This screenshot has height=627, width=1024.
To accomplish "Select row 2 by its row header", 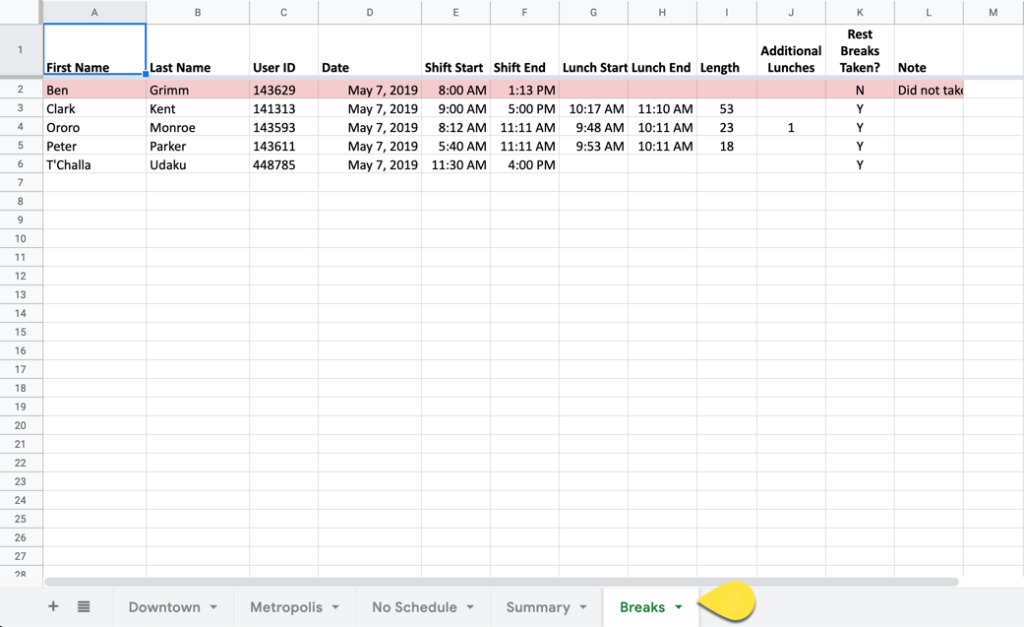I will coord(21,90).
